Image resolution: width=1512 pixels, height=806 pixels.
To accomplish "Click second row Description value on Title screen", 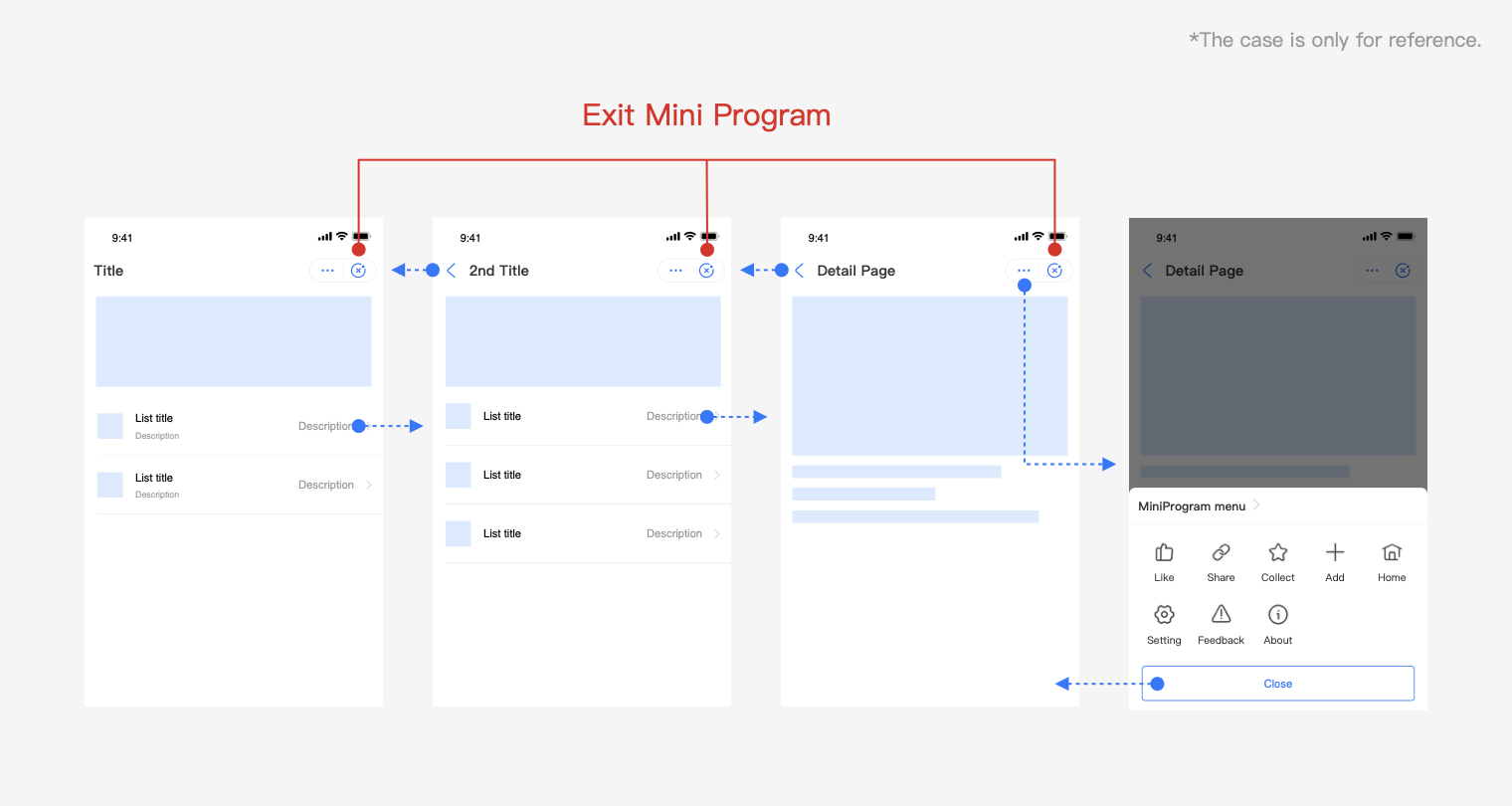I will [326, 485].
